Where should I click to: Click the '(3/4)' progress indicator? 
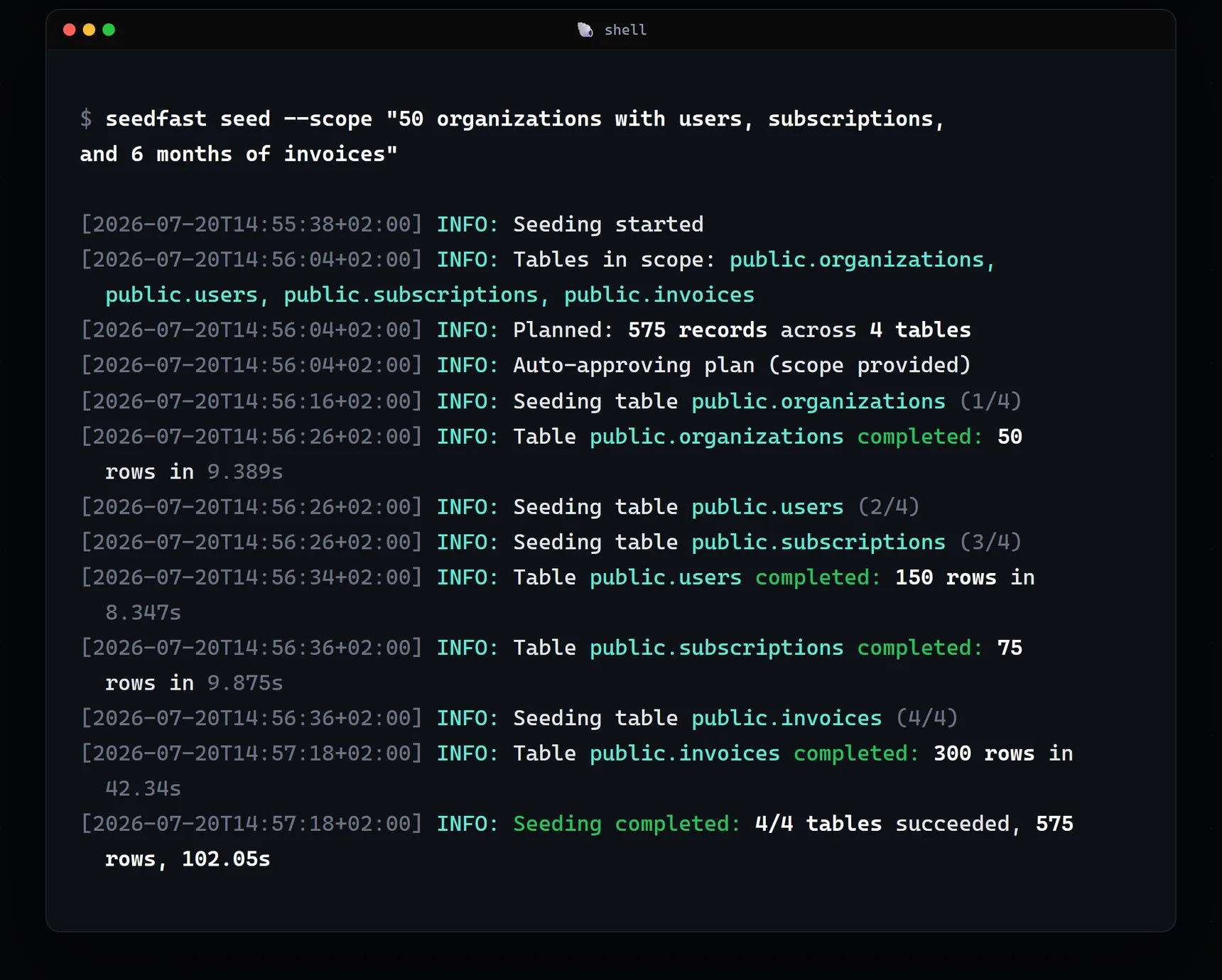990,542
